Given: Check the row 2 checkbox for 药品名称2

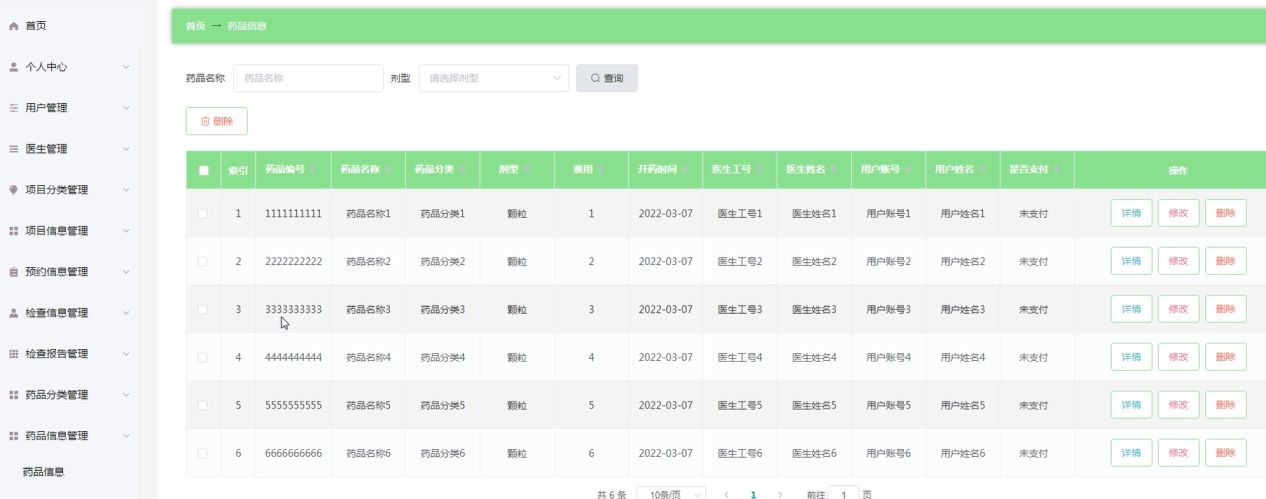Looking at the screenshot, I should point(204,261).
